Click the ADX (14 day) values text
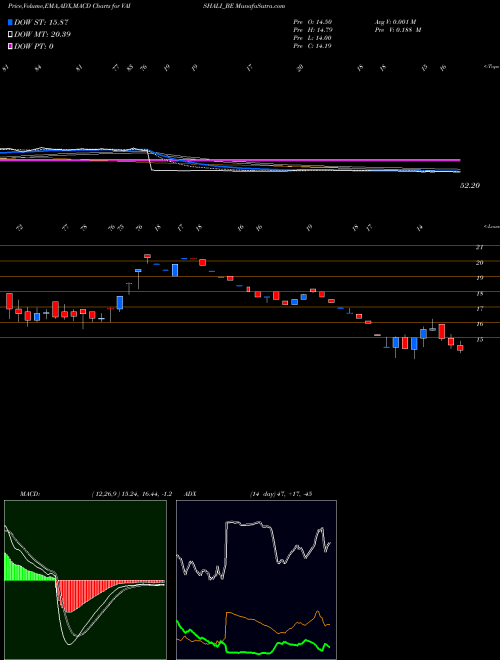Viewport: 500px width, 660px height. [281, 494]
